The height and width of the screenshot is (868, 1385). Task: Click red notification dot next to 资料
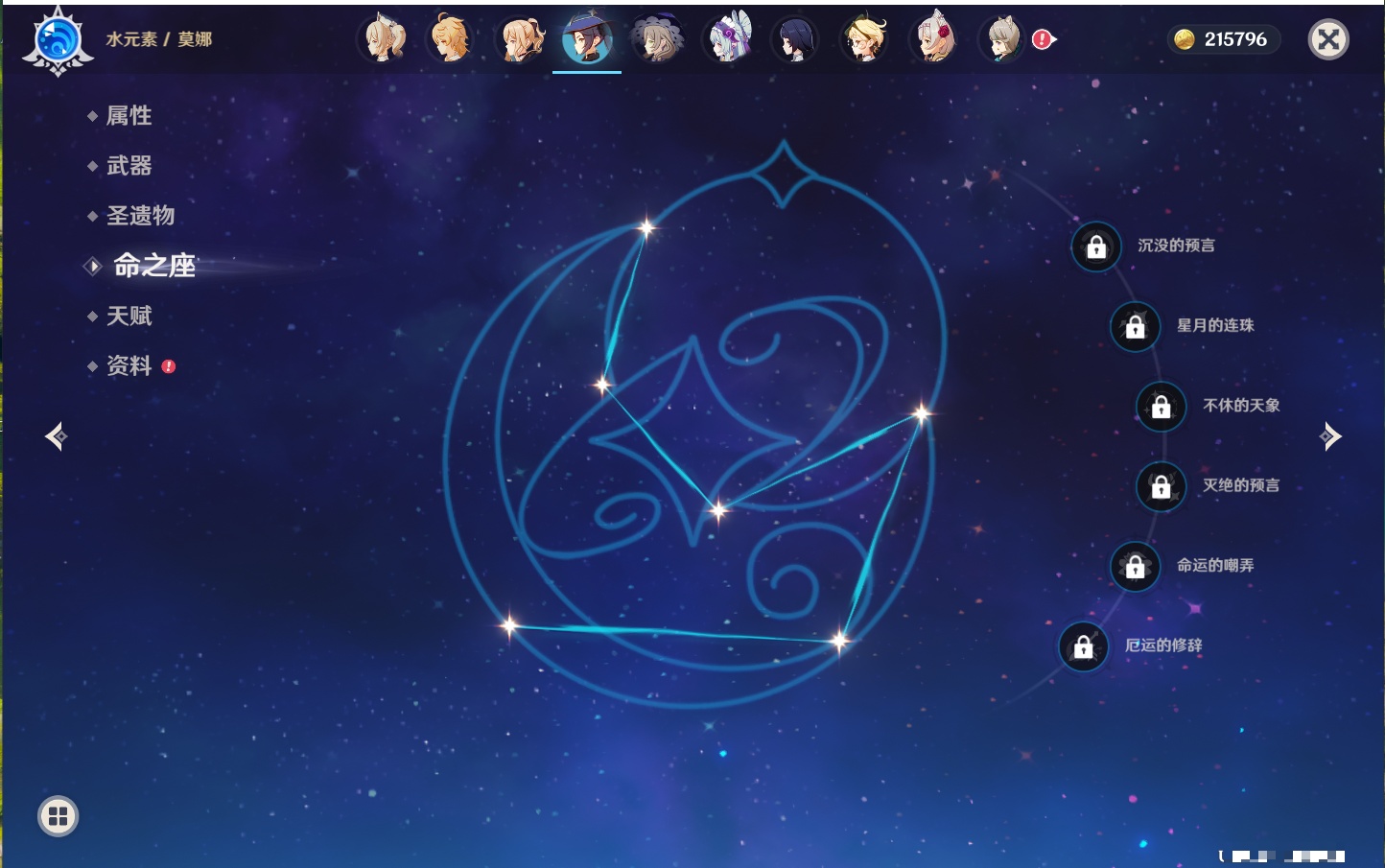click(169, 366)
